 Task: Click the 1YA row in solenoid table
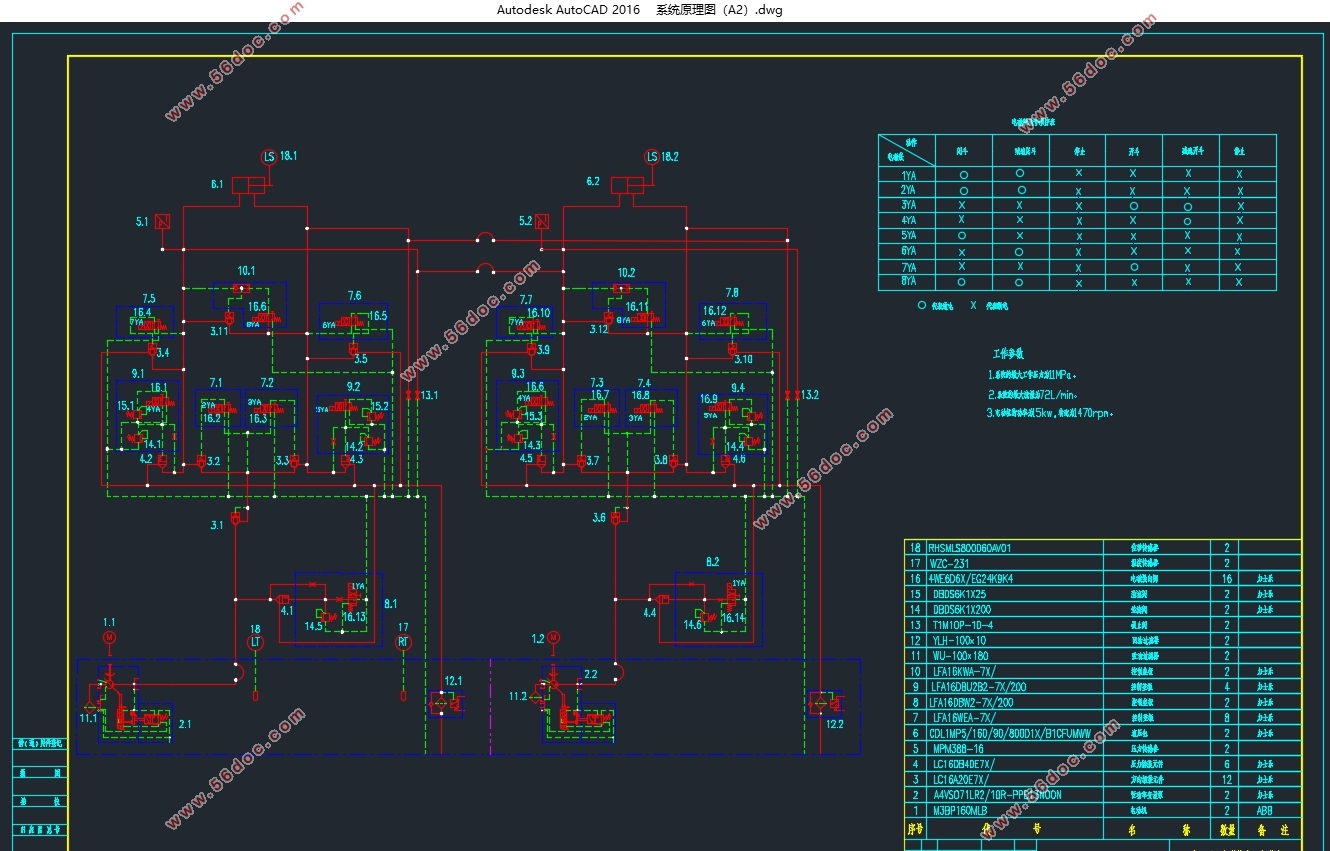point(908,175)
